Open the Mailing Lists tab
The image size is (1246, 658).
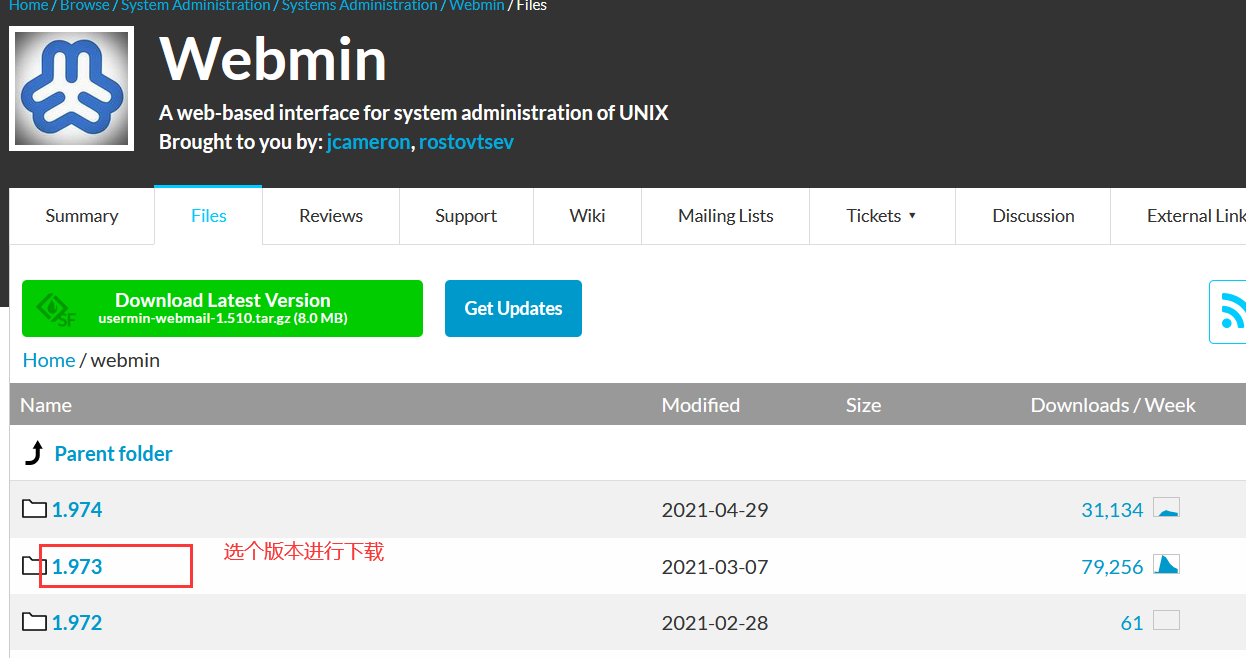coord(726,216)
